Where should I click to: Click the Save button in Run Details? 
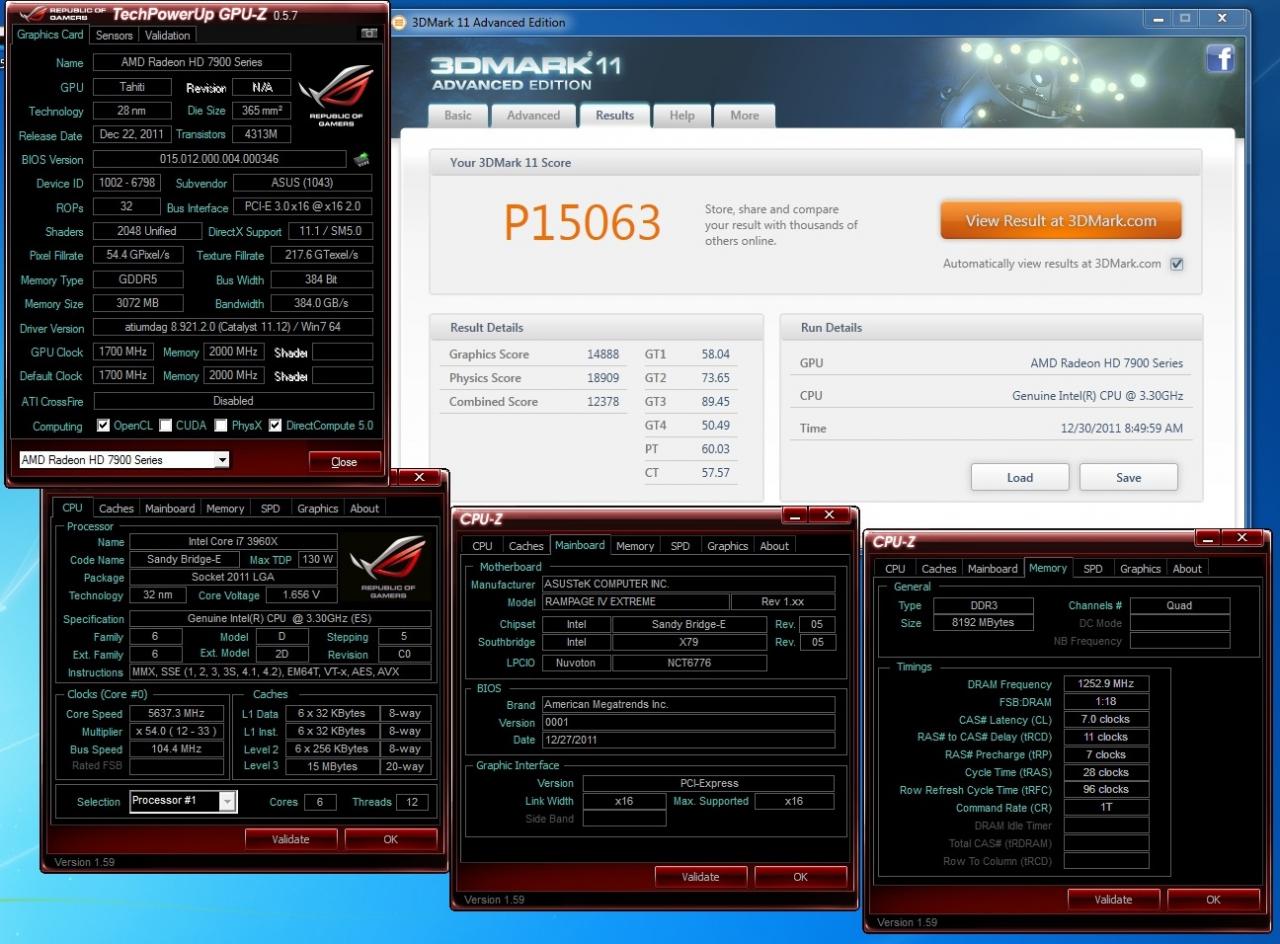1129,477
